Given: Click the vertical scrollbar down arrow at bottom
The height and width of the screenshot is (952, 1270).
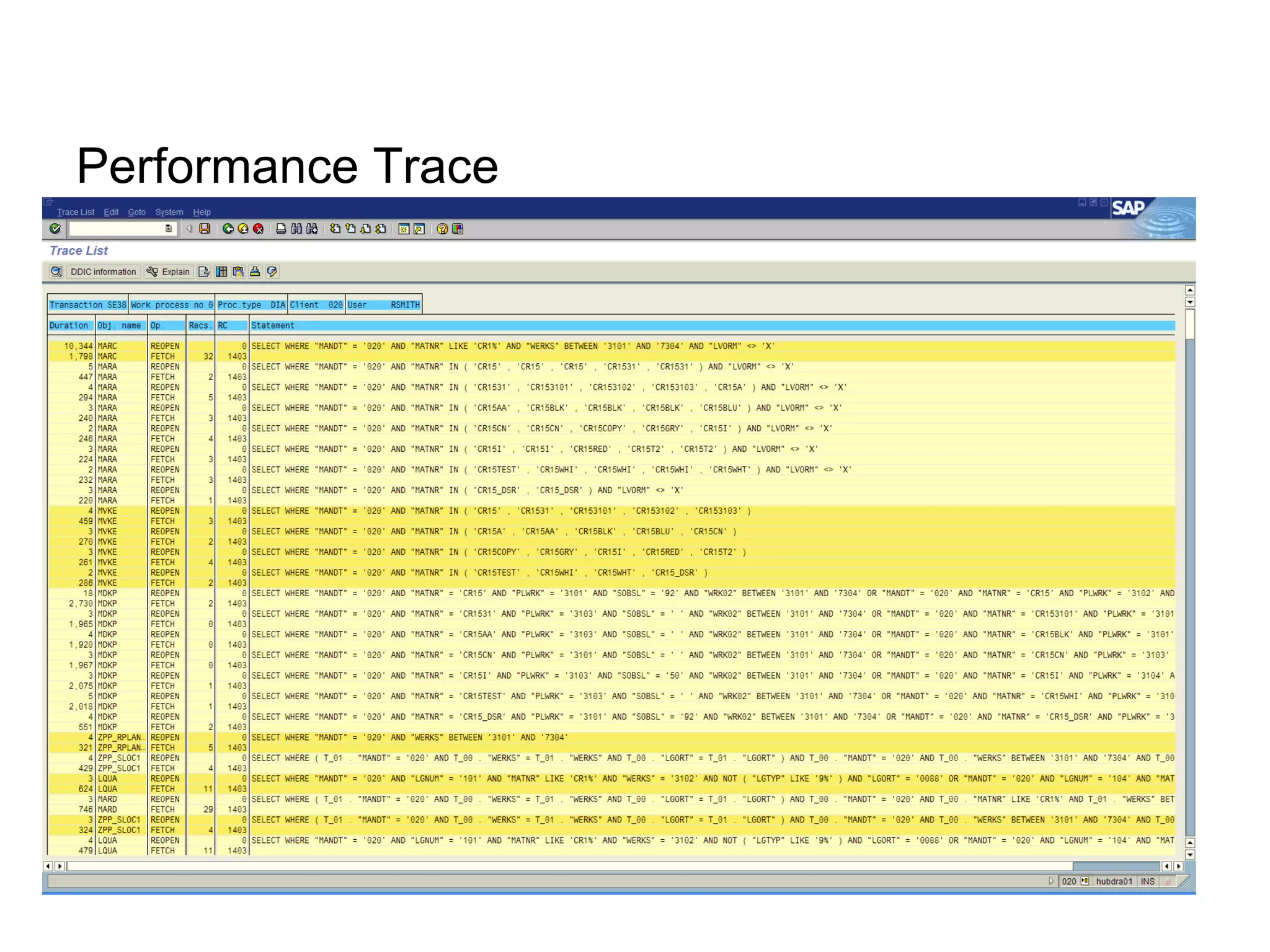Looking at the screenshot, I should tap(1189, 854).
